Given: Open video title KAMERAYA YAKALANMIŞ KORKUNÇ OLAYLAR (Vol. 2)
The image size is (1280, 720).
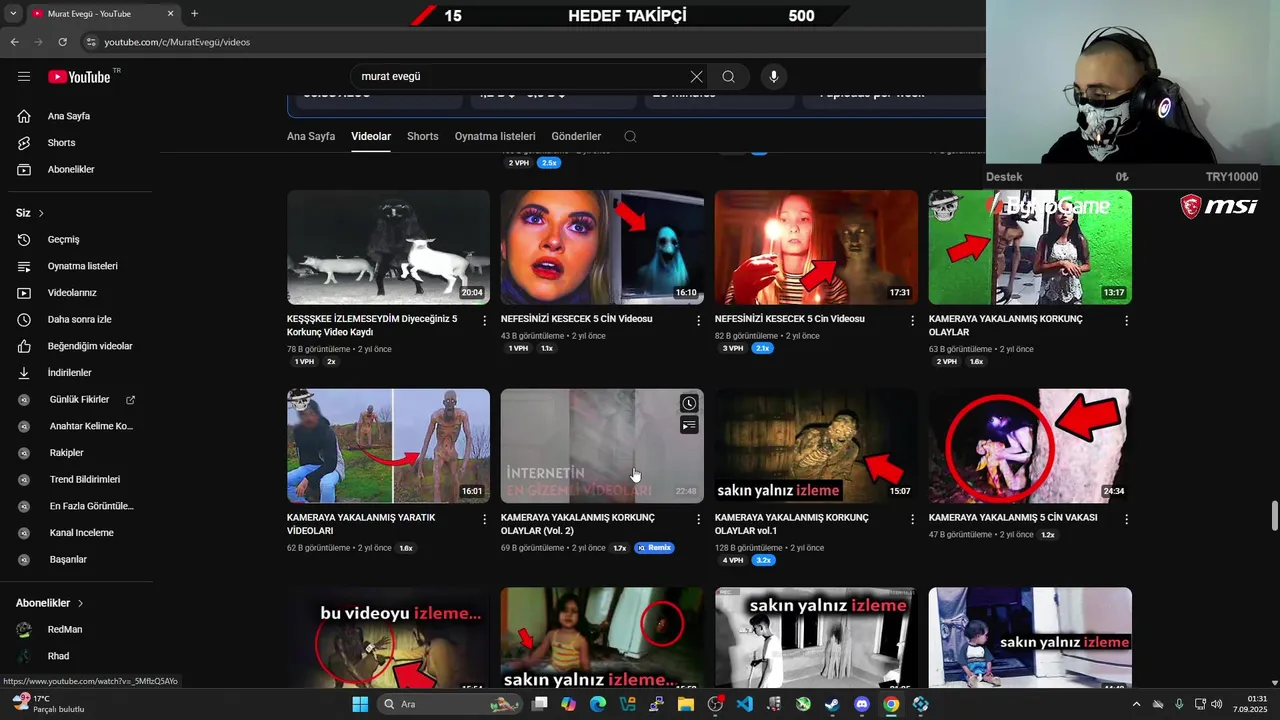Looking at the screenshot, I should (x=578, y=524).
